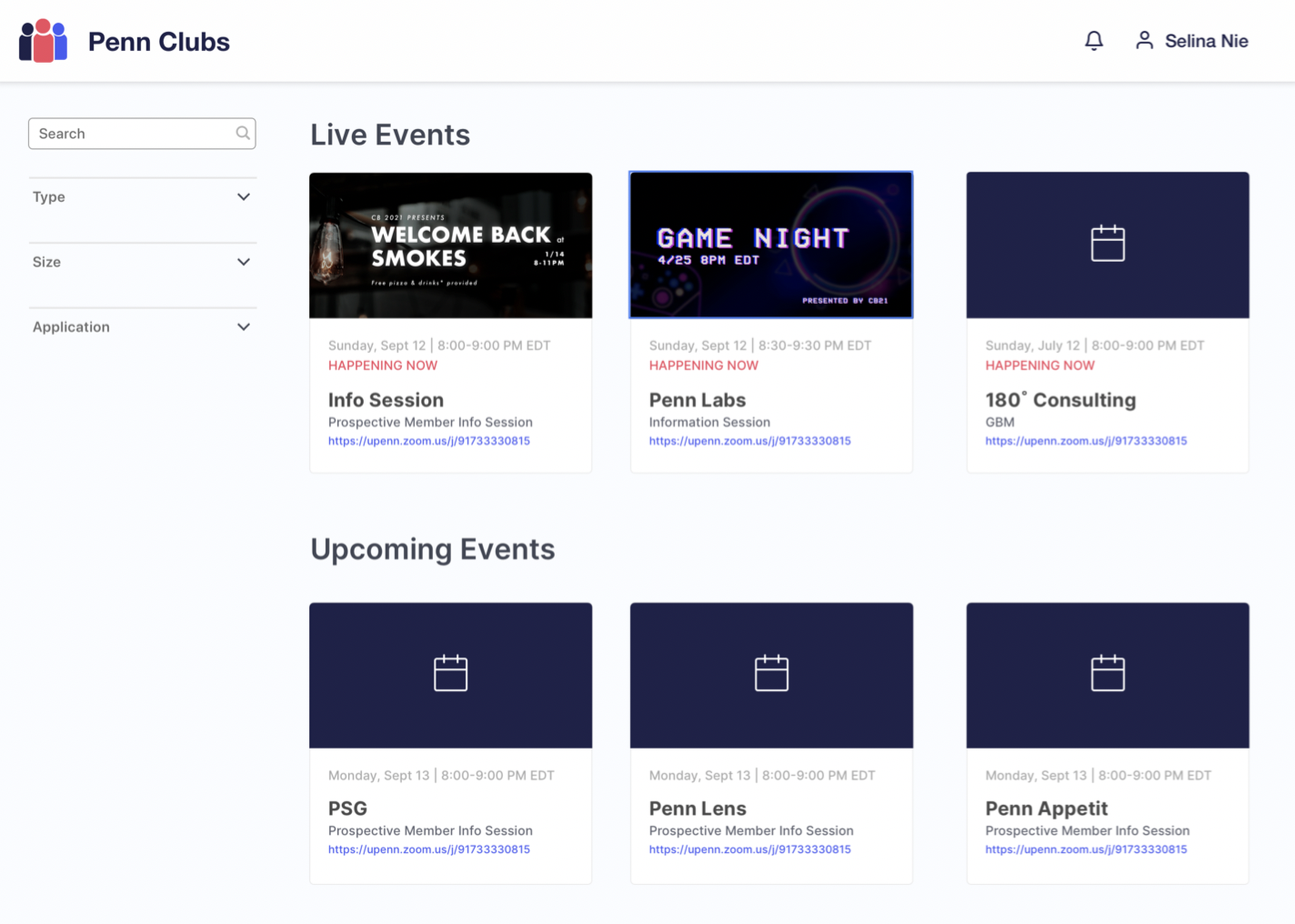Open the Game Night event thumbnail
The height and width of the screenshot is (924, 1295).
[x=771, y=246]
